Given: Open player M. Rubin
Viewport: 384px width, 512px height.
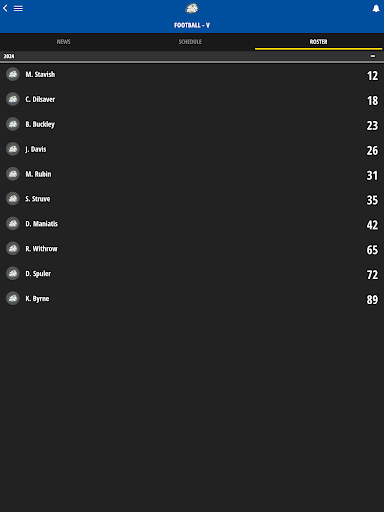Looking at the screenshot, I should pos(192,174).
